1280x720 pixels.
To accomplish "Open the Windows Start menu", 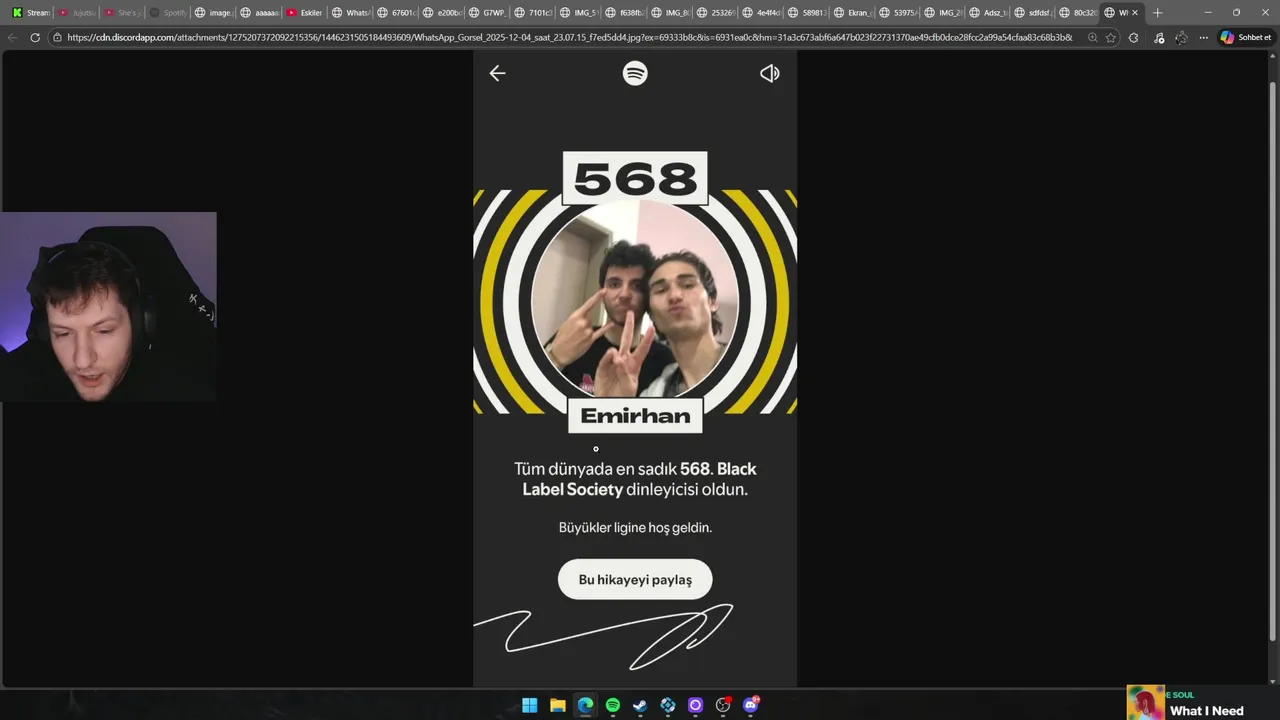I will (529, 705).
